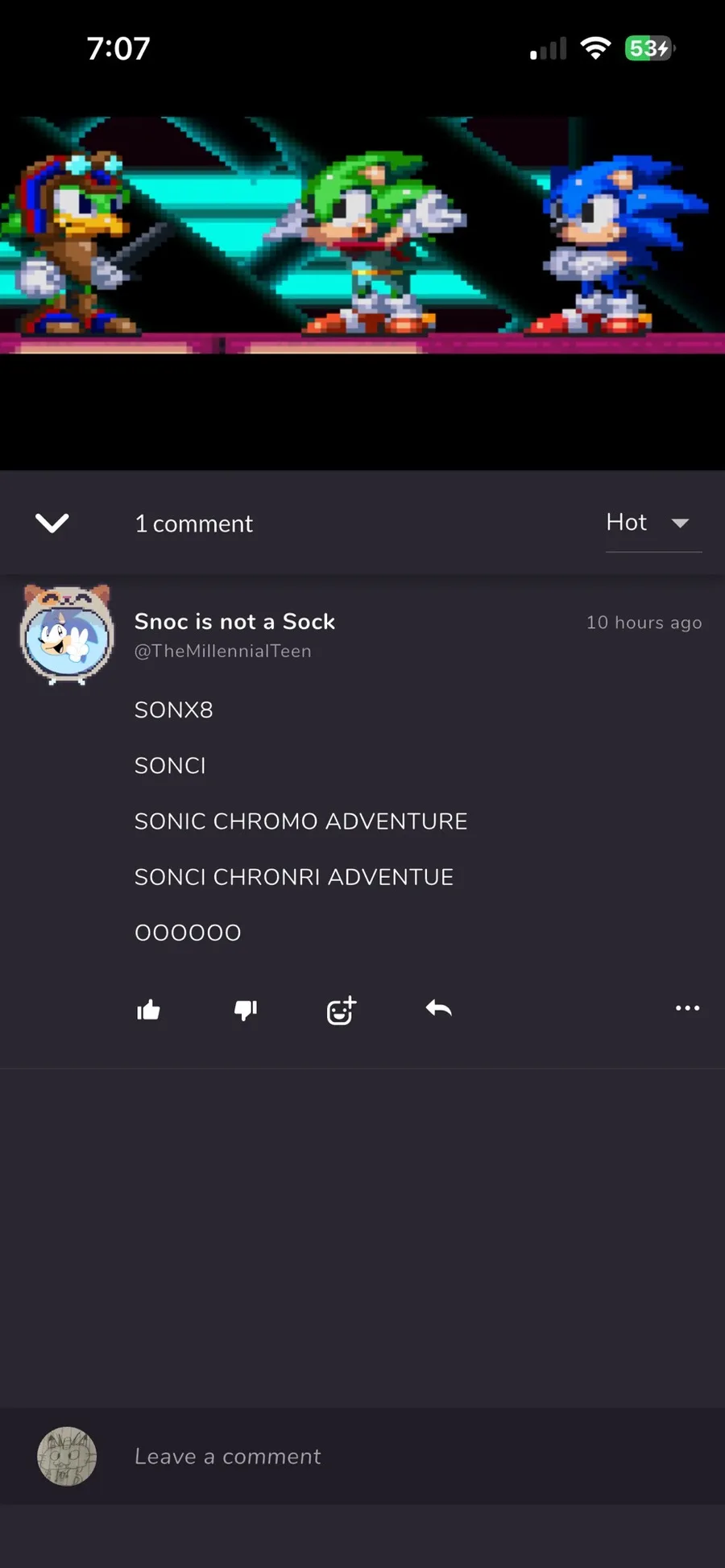
Task: Tap the Wi-Fi icon in the status bar
Action: 595,48
